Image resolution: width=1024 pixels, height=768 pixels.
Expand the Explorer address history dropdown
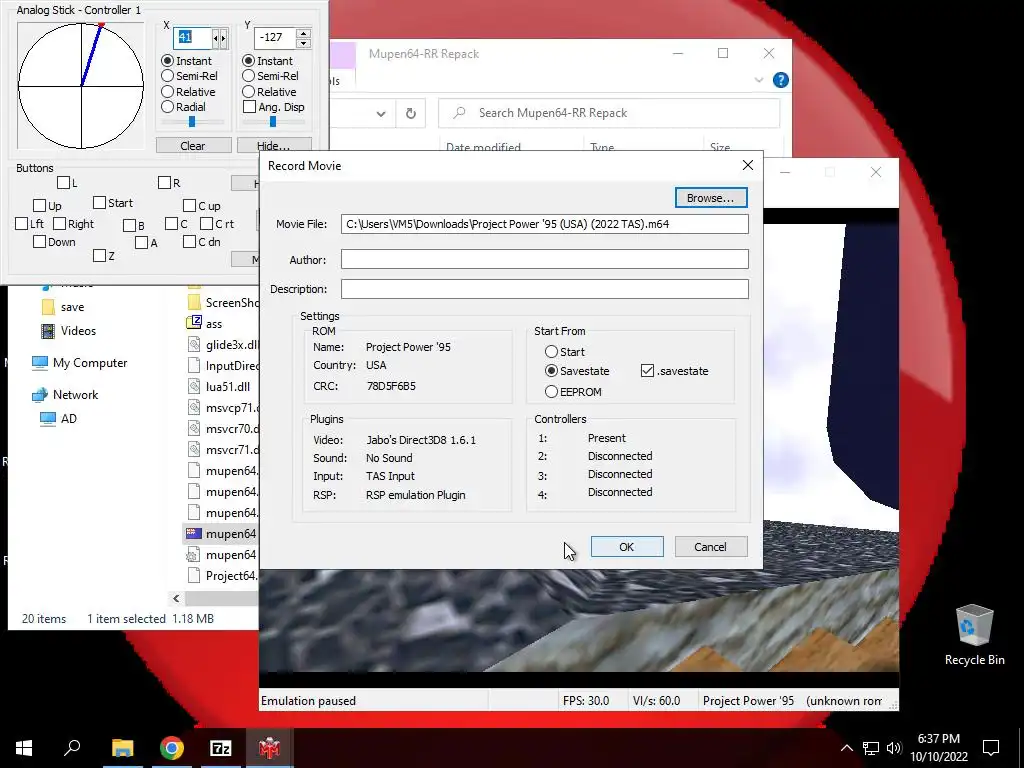pyautogui.click(x=381, y=114)
